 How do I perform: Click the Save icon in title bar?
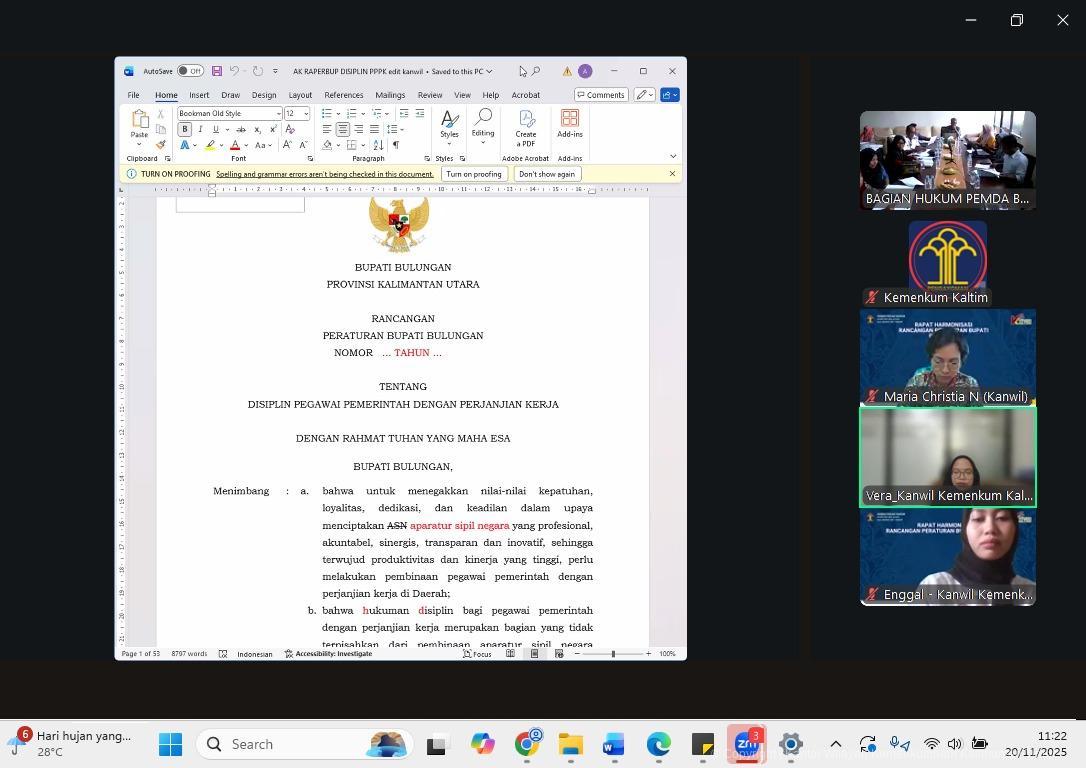click(x=216, y=71)
